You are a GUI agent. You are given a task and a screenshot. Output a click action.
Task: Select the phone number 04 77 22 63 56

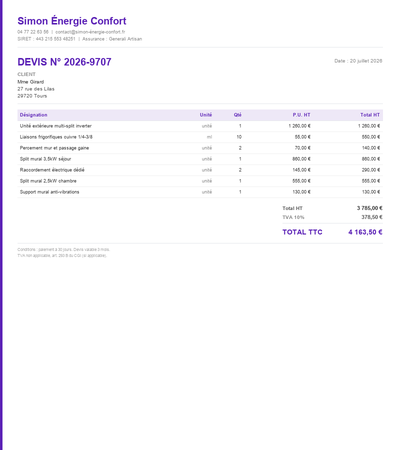33,32
